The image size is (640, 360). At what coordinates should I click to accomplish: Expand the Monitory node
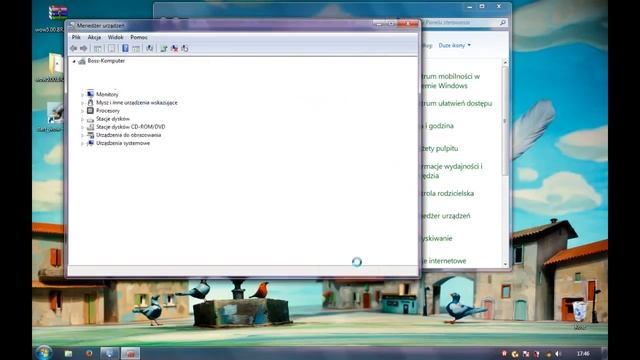(82, 95)
